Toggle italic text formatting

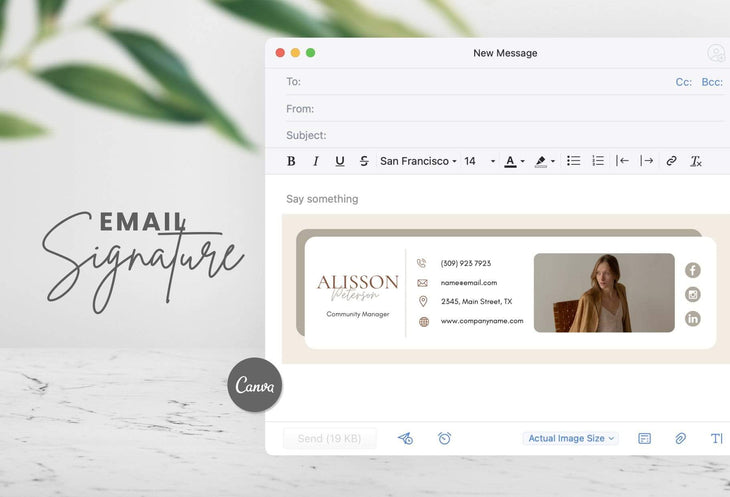(316, 161)
